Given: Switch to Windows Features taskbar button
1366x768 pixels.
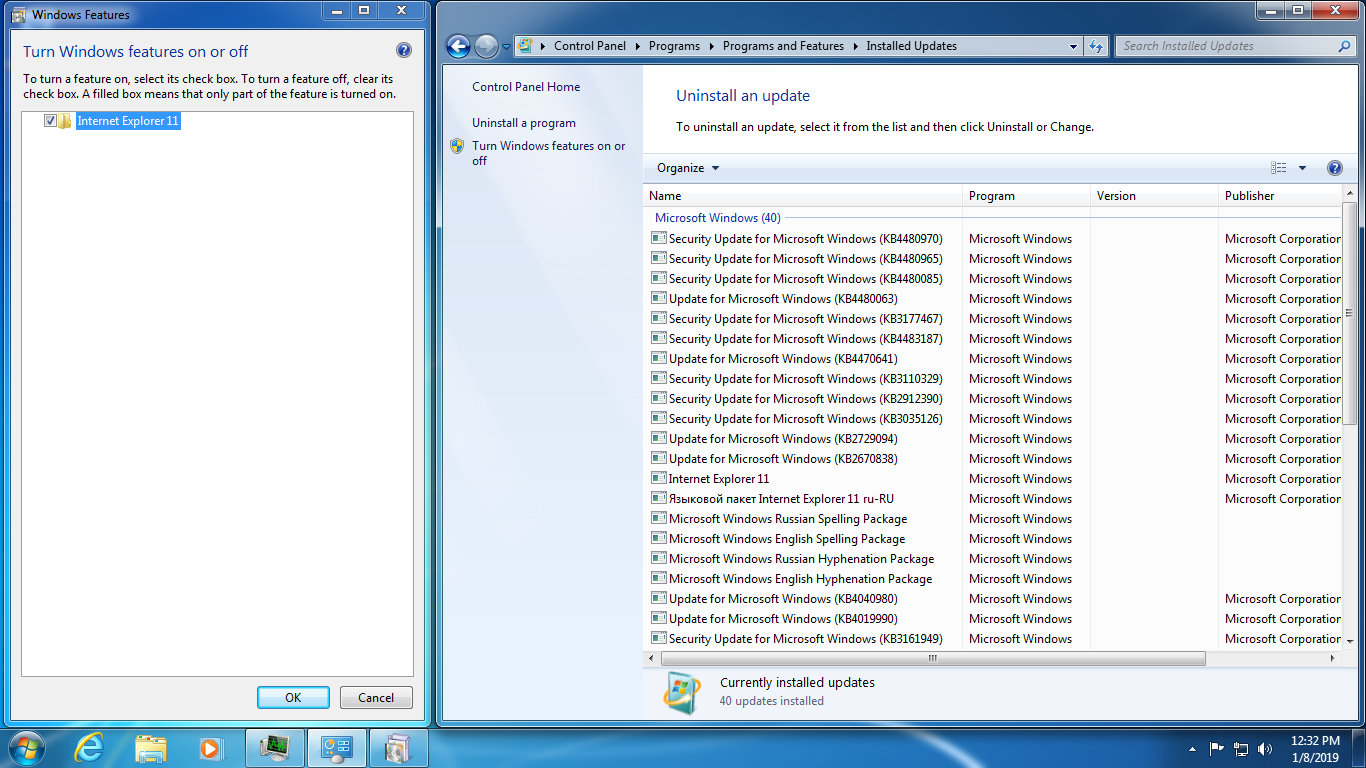Looking at the screenshot, I should click(398, 747).
